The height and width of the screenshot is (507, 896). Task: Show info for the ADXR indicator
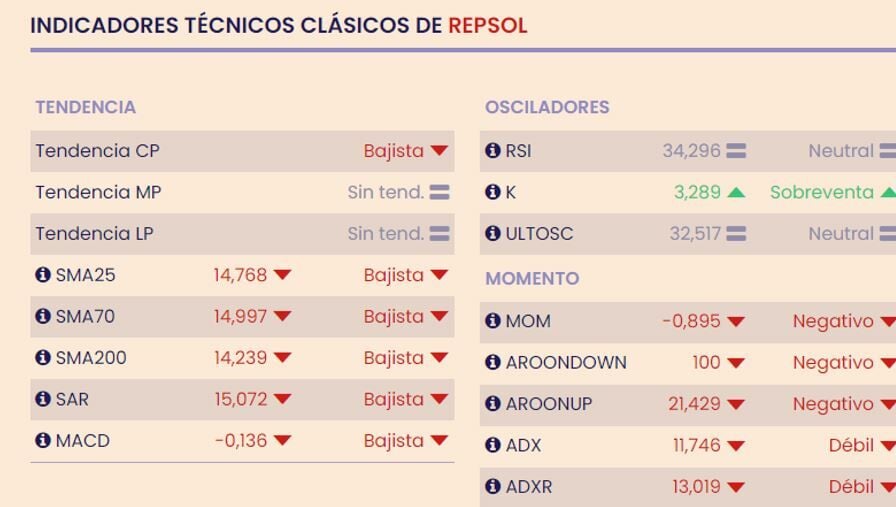click(x=493, y=487)
